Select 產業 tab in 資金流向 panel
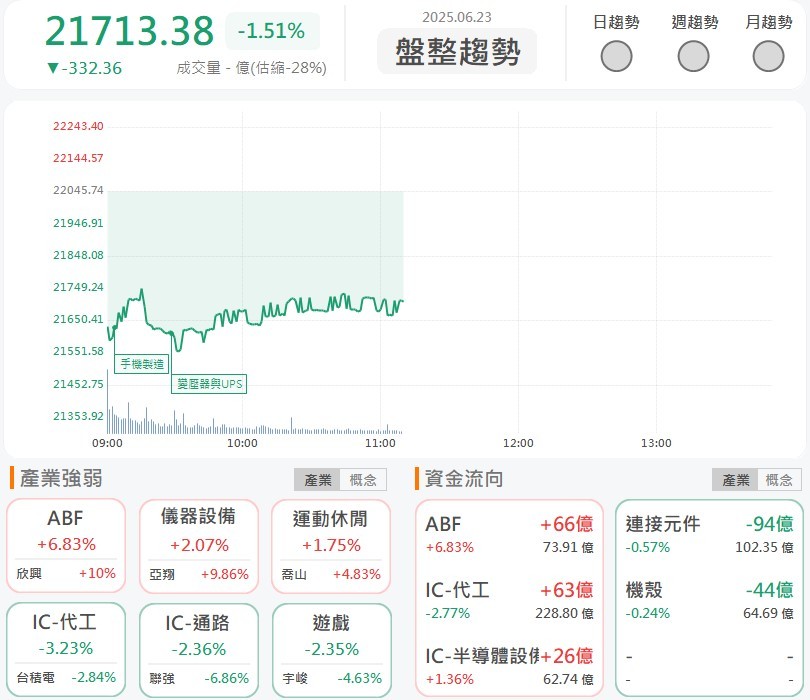This screenshot has width=810, height=700. (x=735, y=480)
